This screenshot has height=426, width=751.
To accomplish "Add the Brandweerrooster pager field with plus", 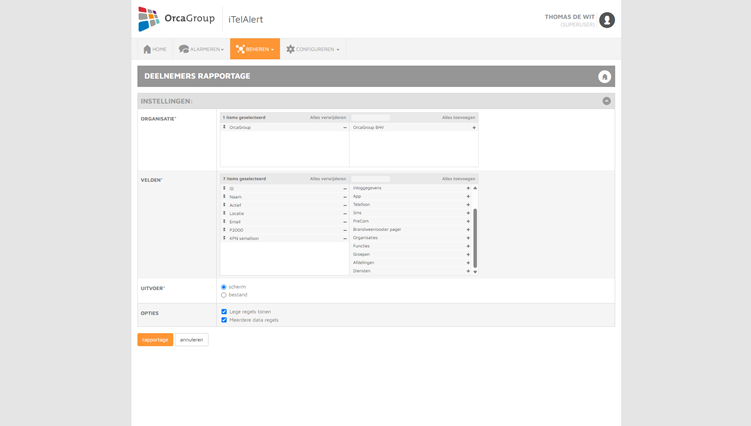I will (468, 230).
